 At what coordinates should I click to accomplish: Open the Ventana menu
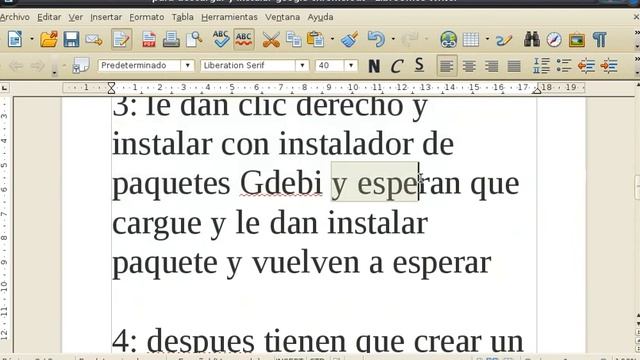click(282, 17)
